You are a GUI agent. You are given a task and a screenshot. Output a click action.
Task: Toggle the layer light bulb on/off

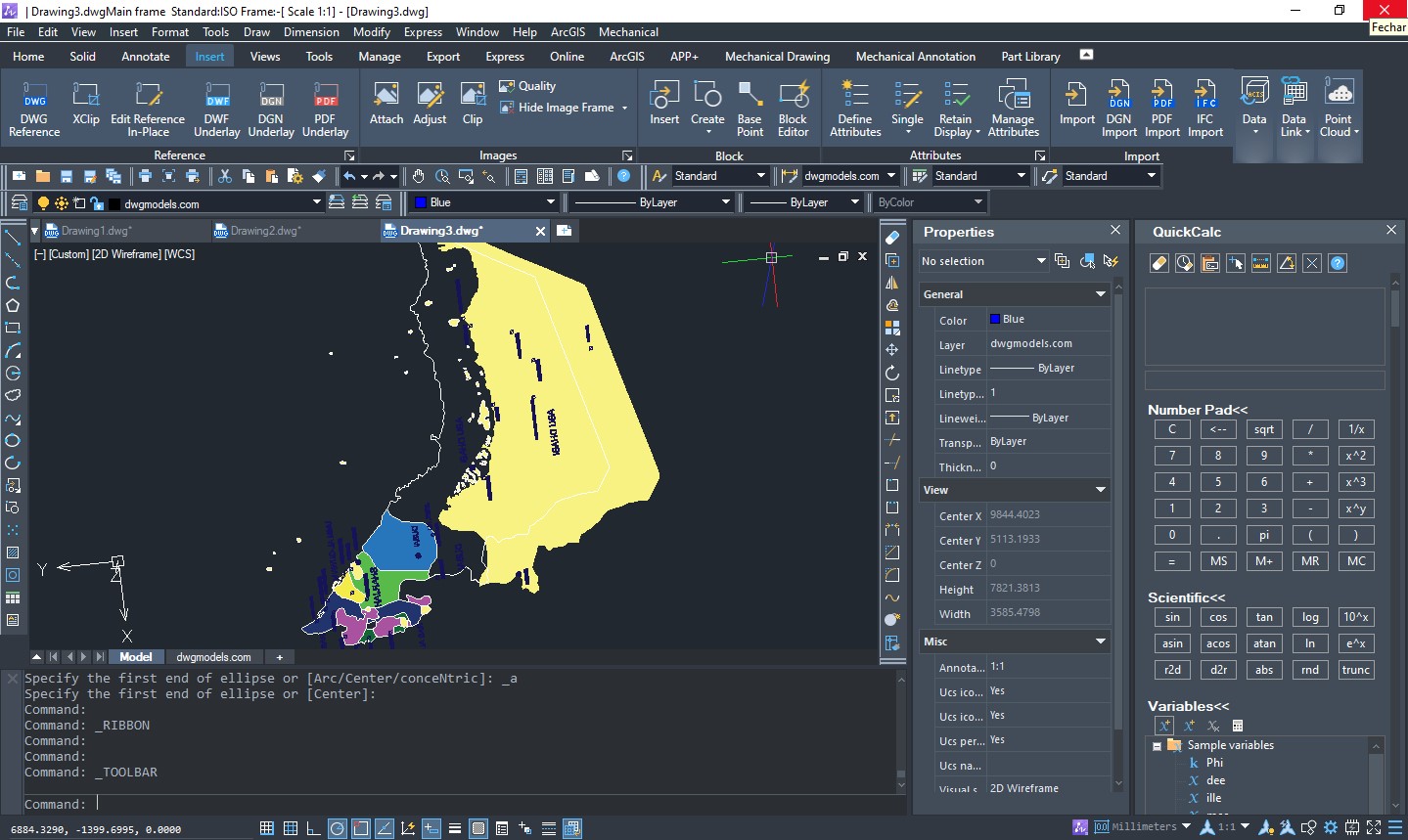coord(43,203)
